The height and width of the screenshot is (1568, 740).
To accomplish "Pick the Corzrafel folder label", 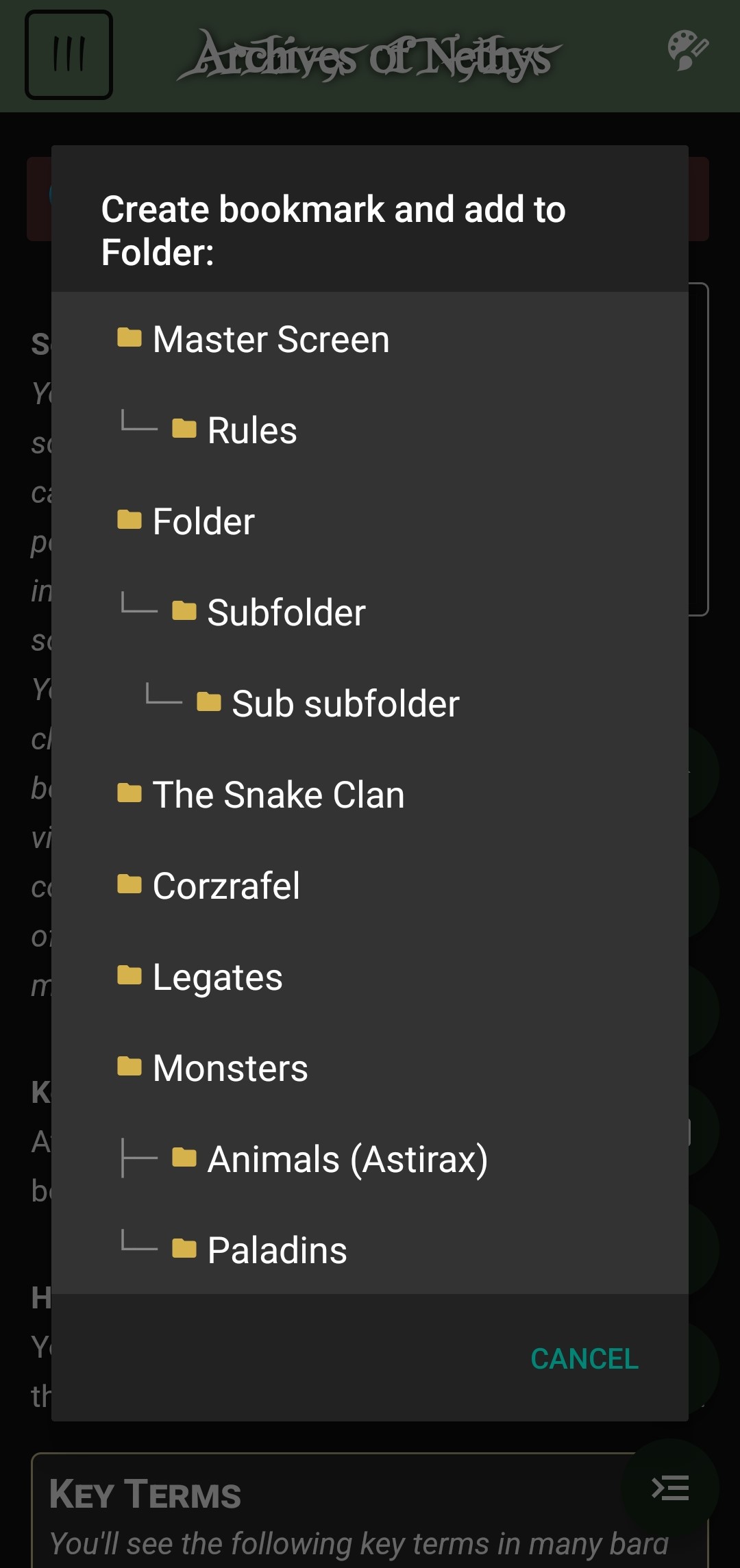I will coord(226,886).
